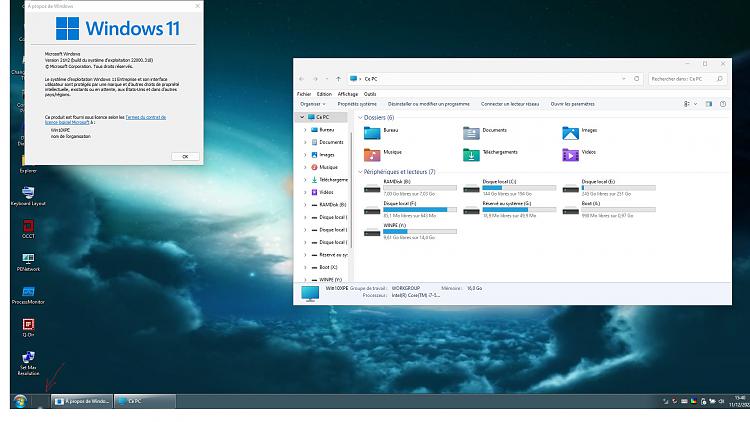
Task: Collapse the Périphériques et lecteurs (7) group
Action: pos(360,172)
